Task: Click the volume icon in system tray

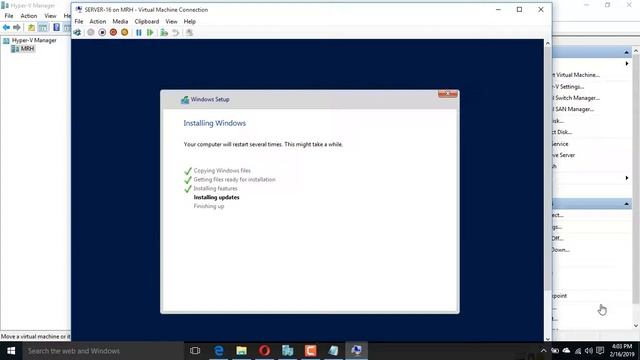Action: pos(589,351)
